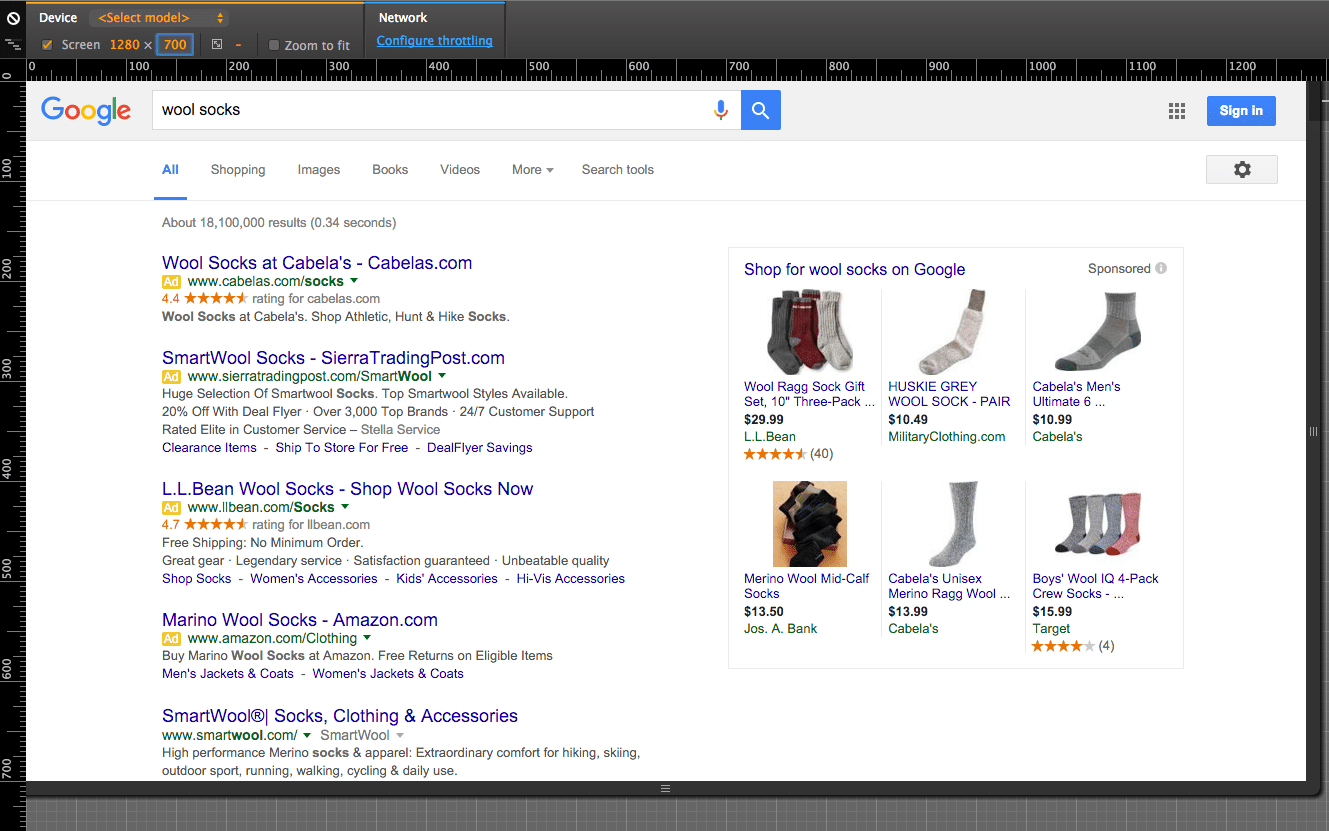Viewport: 1329px width, 831px height.
Task: Open Cabela's Men's Ultimate sock image
Action: point(1097,333)
